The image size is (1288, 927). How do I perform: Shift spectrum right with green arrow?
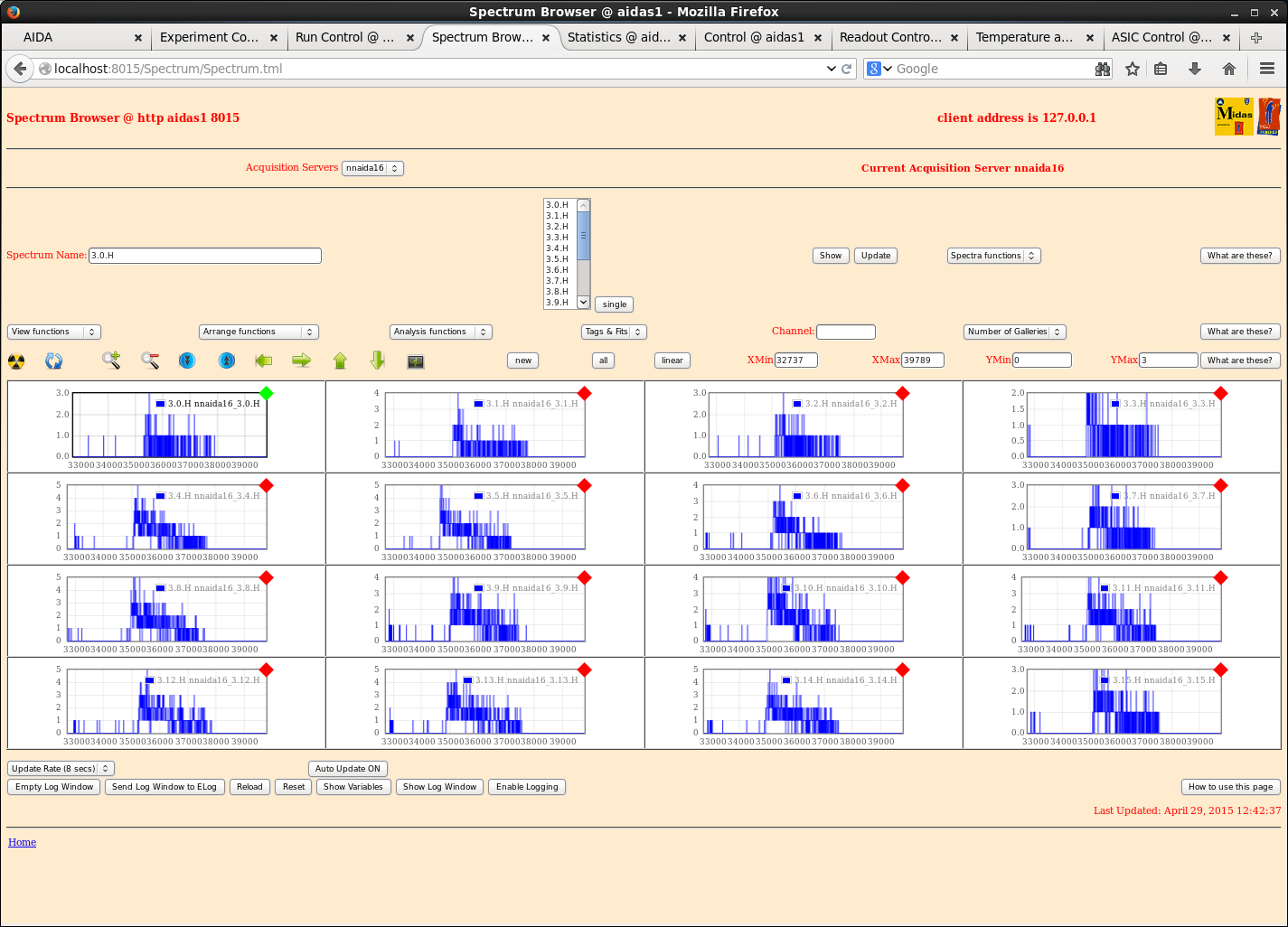pos(302,360)
